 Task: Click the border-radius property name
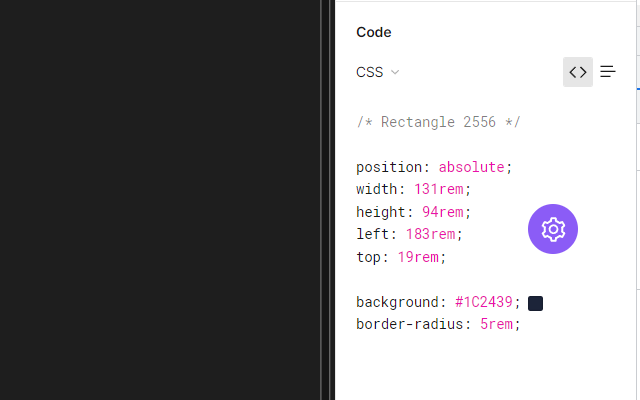tap(409, 324)
